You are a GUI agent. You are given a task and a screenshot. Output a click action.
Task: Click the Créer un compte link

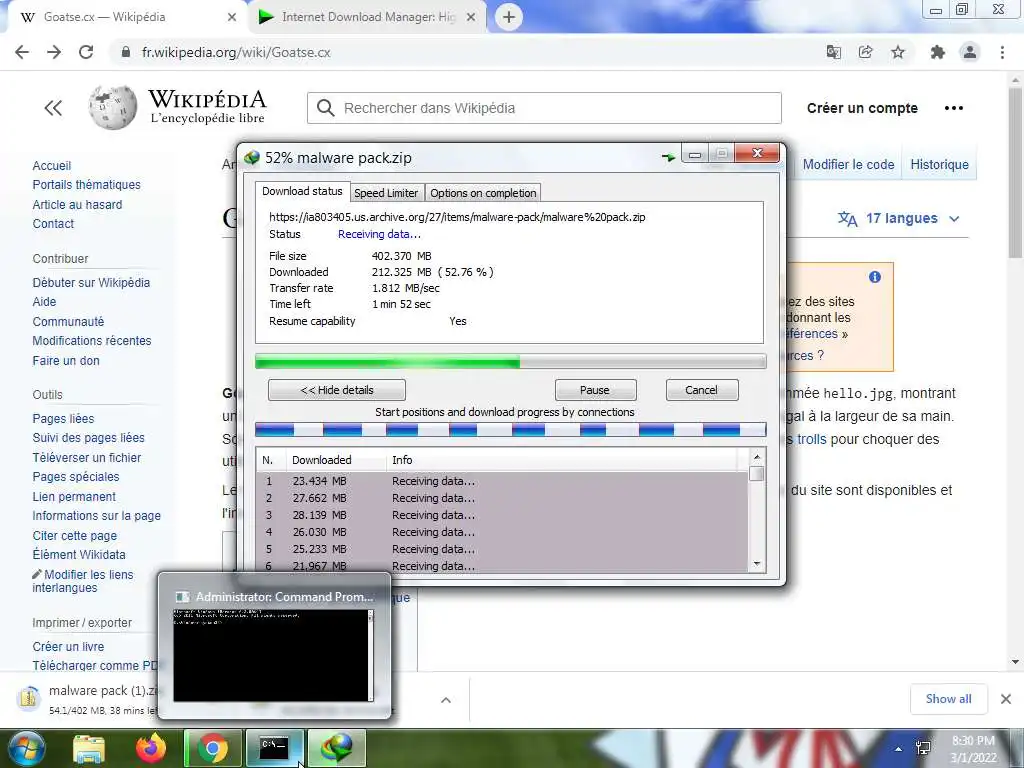[x=862, y=108]
